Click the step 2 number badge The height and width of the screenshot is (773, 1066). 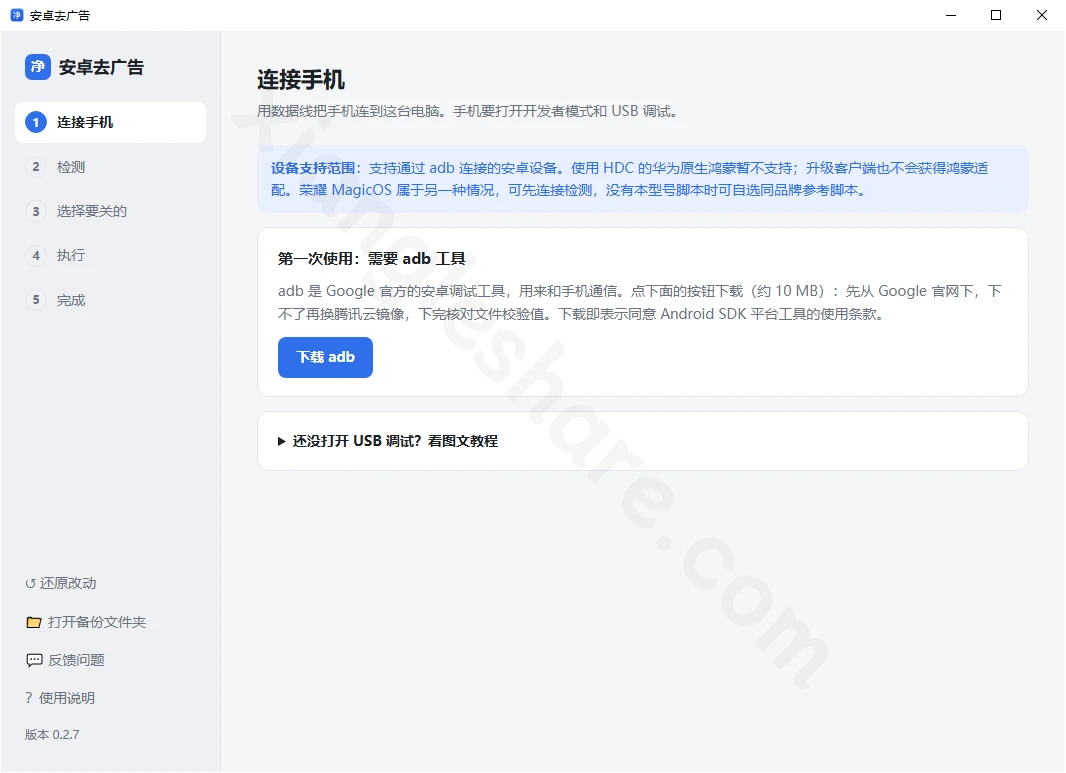pyautogui.click(x=36, y=167)
